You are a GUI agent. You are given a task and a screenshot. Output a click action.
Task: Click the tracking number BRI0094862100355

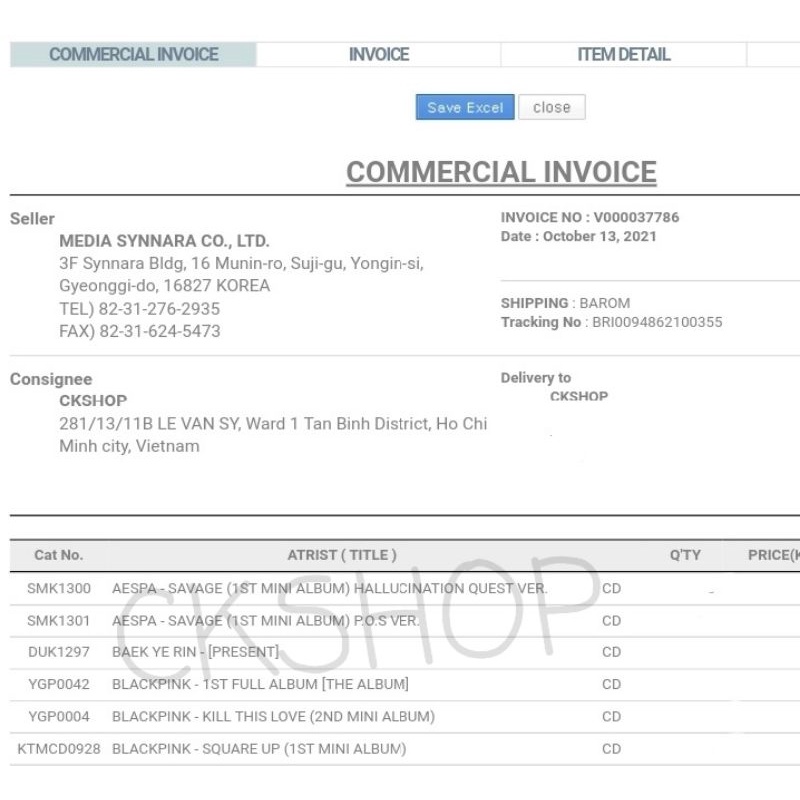(656, 322)
